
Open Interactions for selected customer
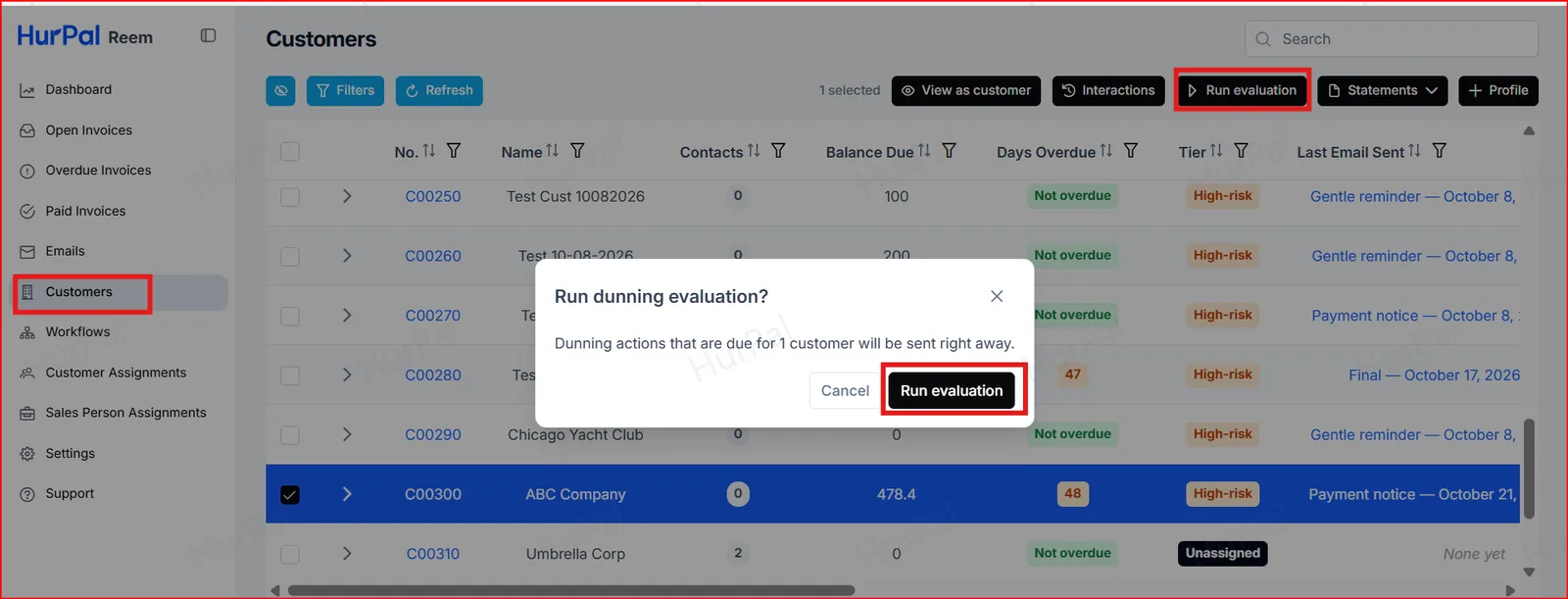pyautogui.click(x=1108, y=90)
